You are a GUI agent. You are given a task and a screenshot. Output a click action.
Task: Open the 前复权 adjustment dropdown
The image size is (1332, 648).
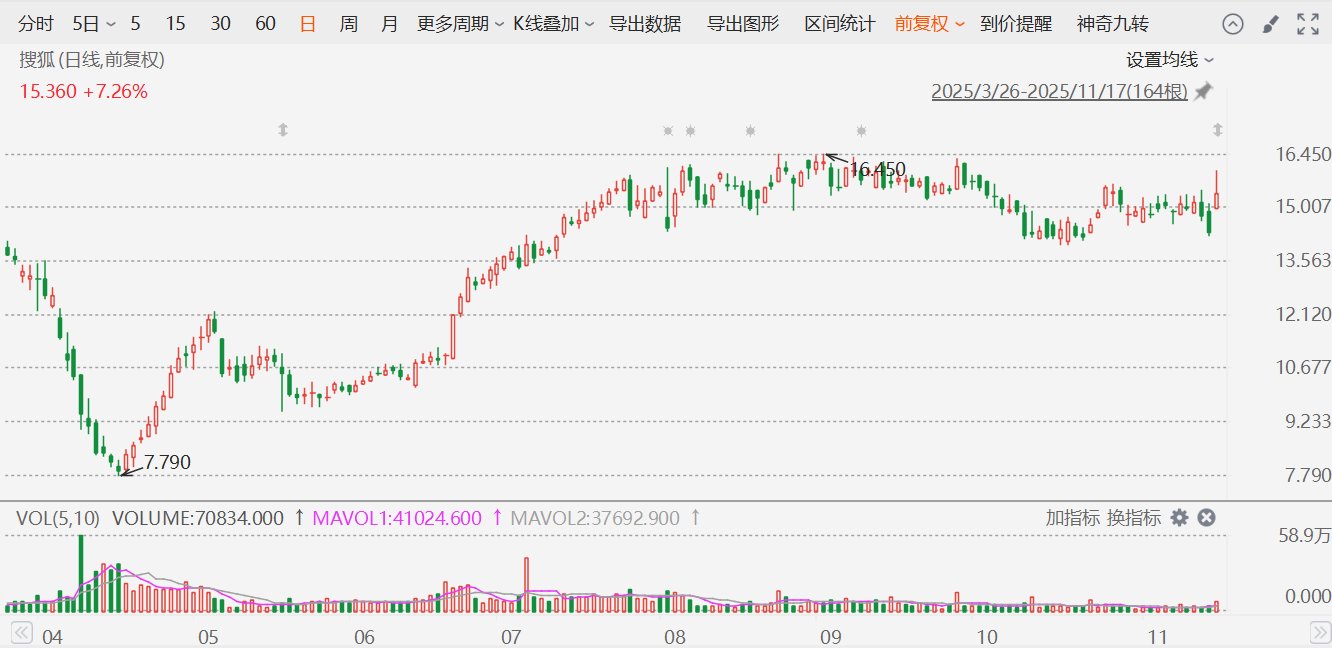click(930, 24)
